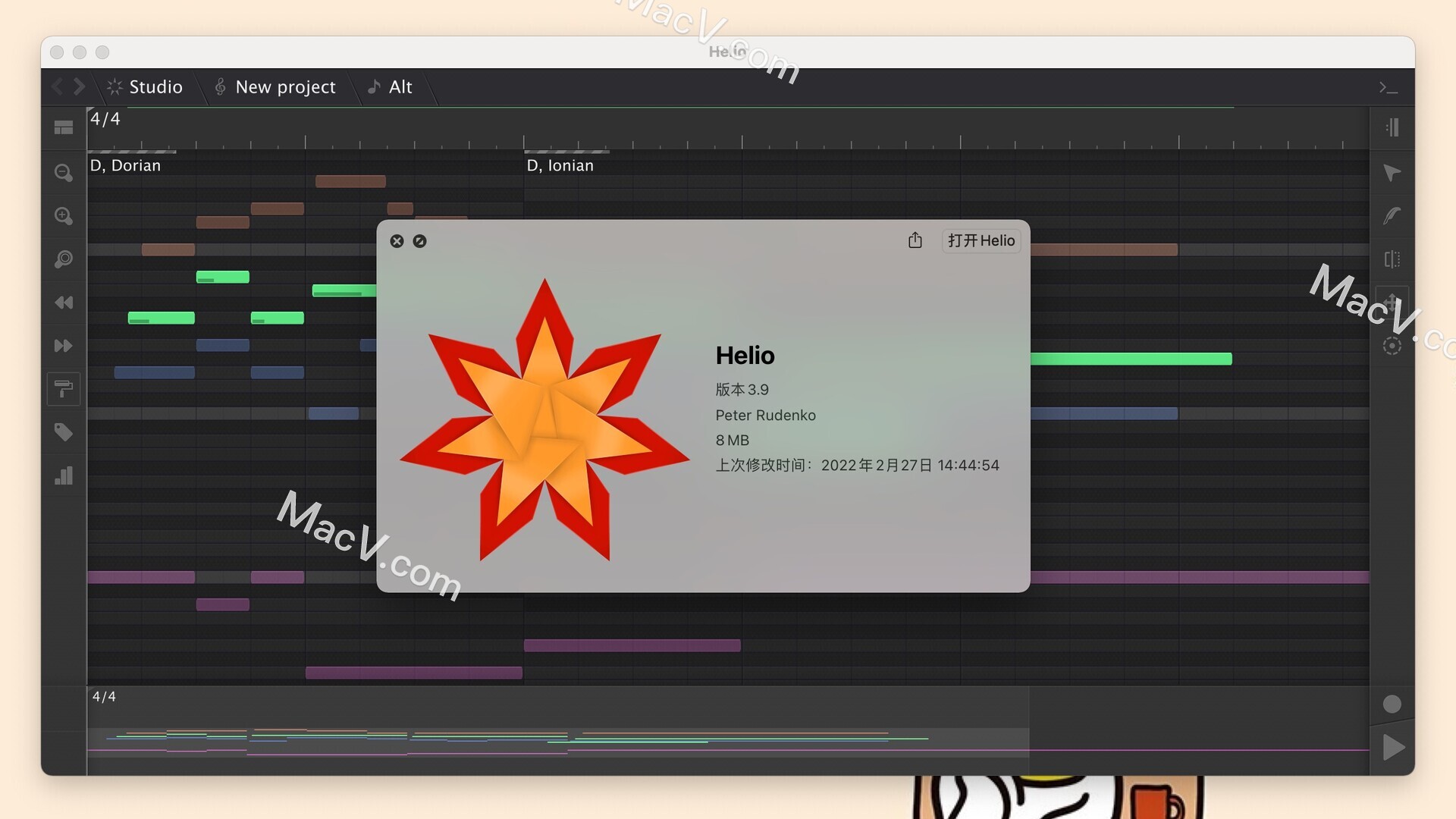Share Helio app via share icon
The height and width of the screenshot is (819, 1456).
coord(915,240)
